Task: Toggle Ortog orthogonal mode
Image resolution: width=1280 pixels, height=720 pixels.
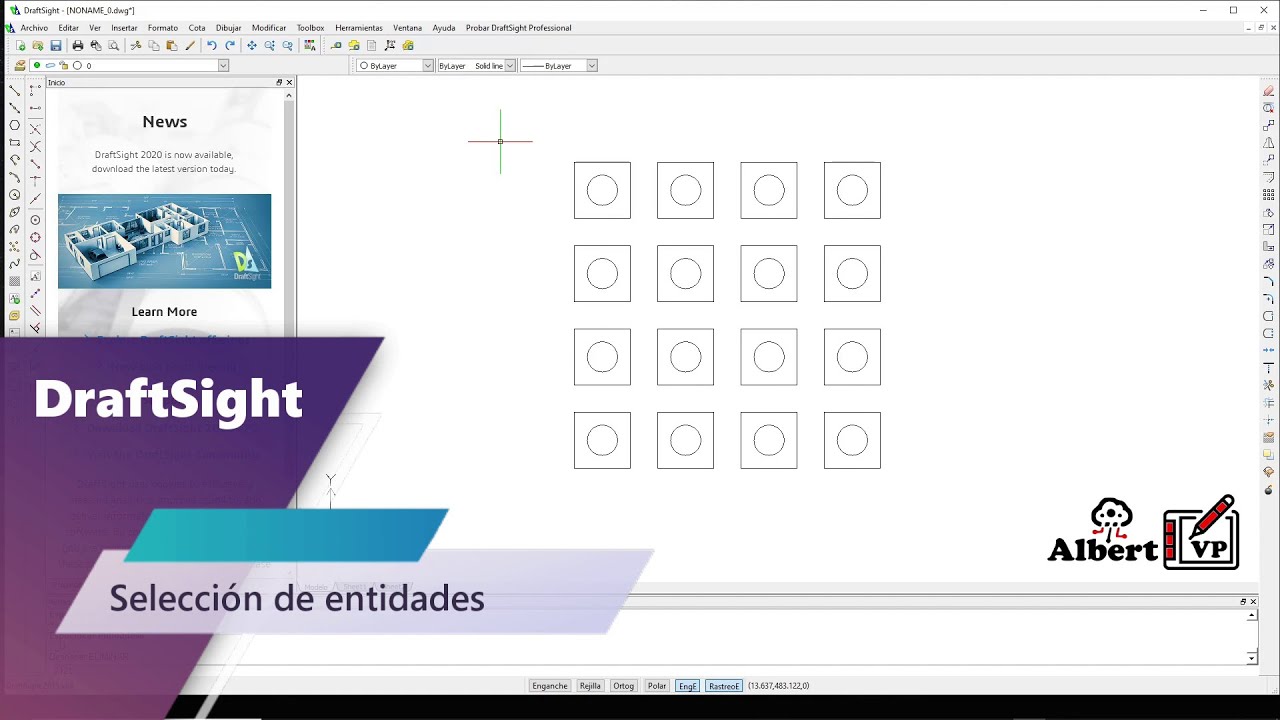Action: click(624, 686)
